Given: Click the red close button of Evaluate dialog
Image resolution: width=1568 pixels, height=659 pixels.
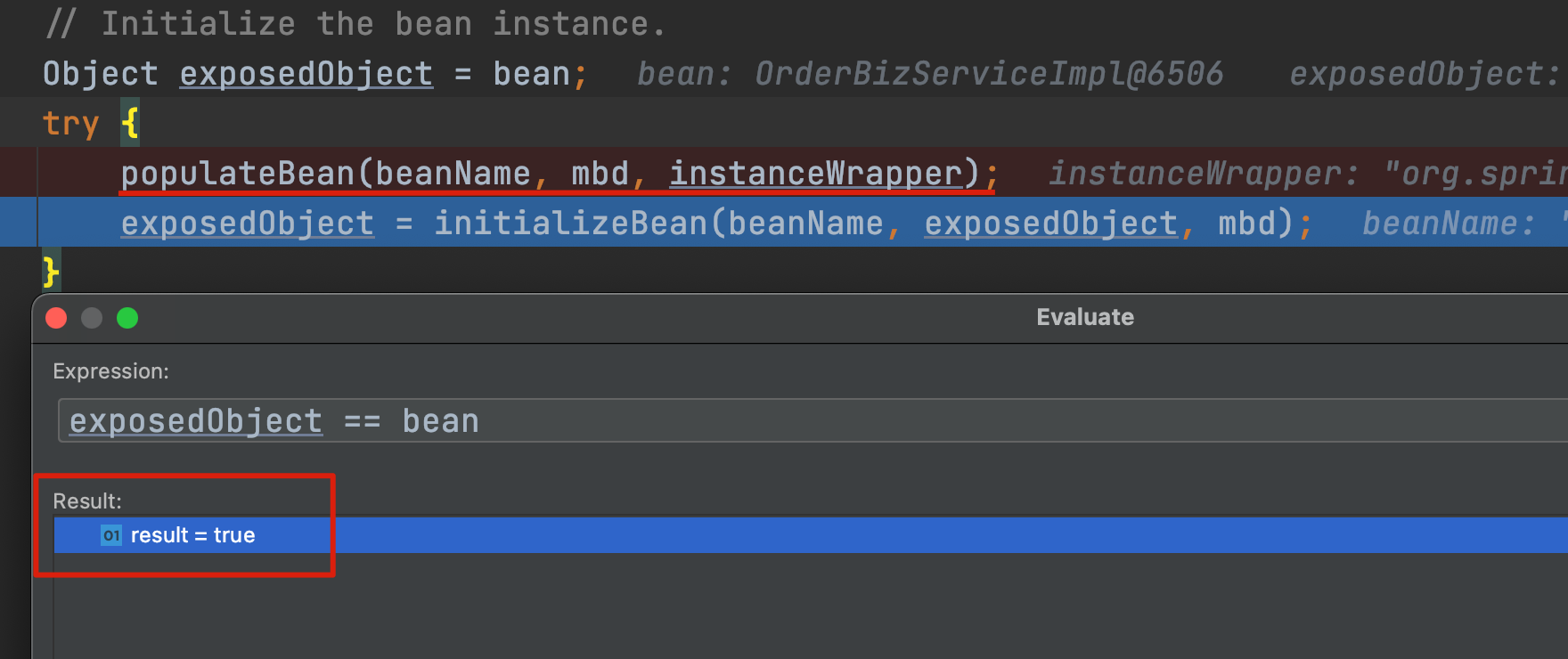Looking at the screenshot, I should point(56,318).
